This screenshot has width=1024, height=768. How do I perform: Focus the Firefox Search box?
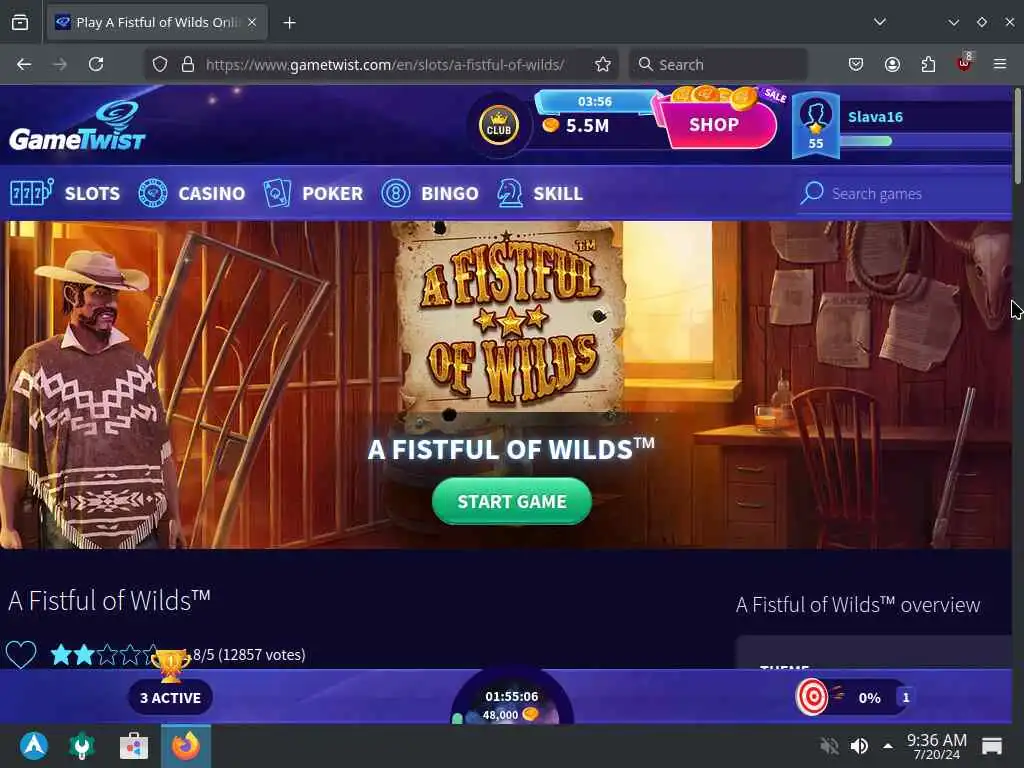(x=718, y=64)
